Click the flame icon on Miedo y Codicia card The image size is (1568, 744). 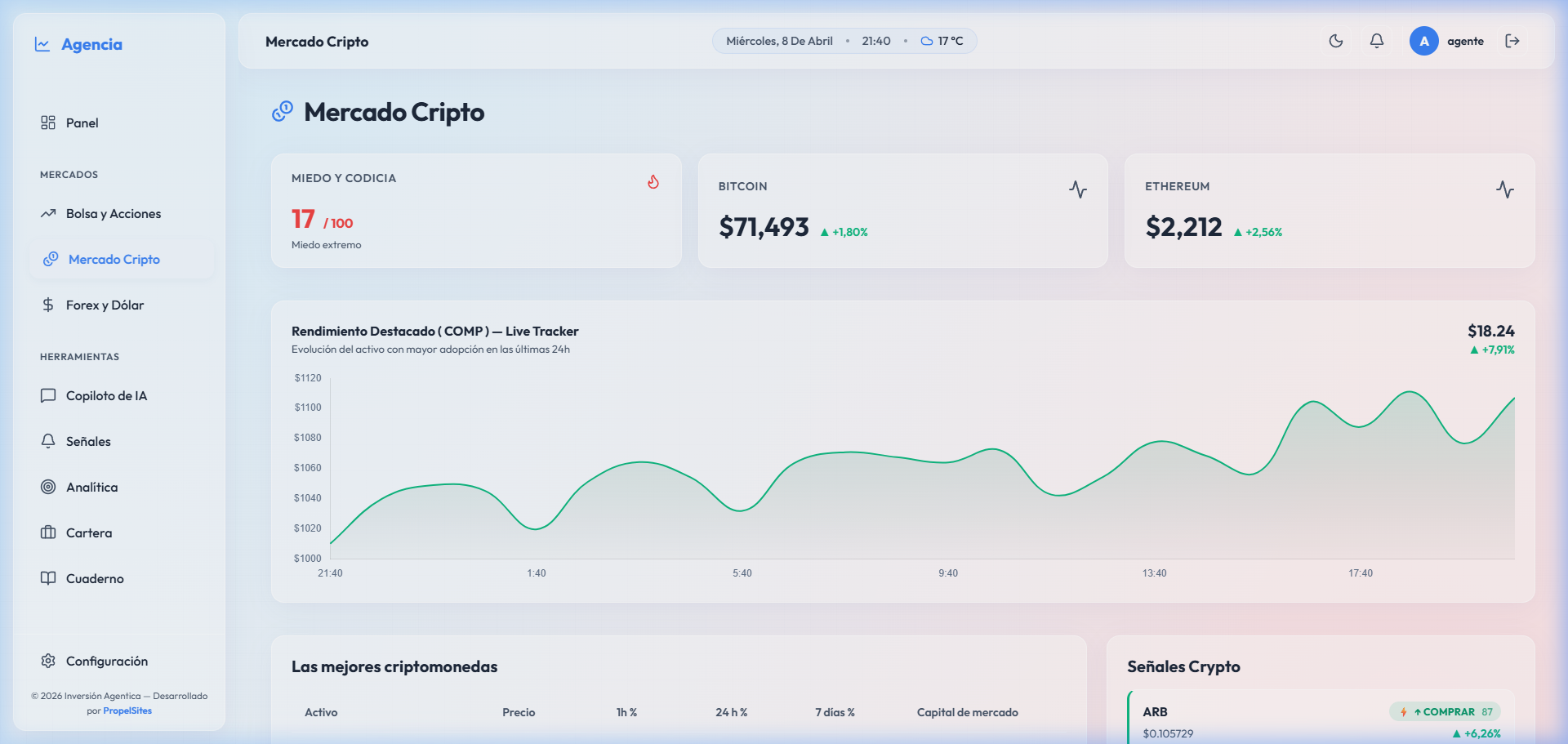coord(653,181)
